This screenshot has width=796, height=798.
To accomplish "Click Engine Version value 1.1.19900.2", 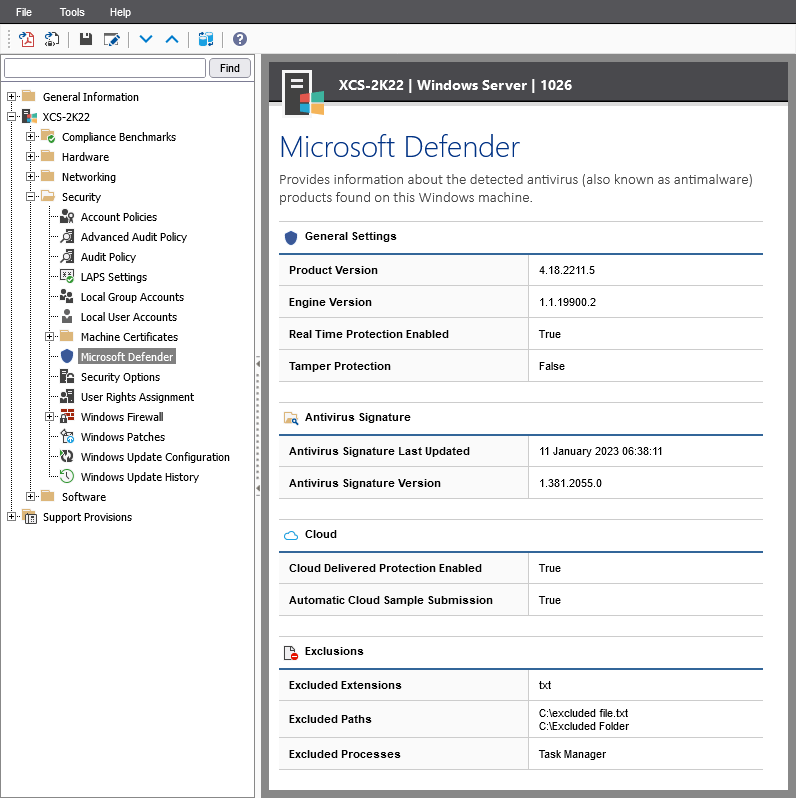I will pos(567,302).
